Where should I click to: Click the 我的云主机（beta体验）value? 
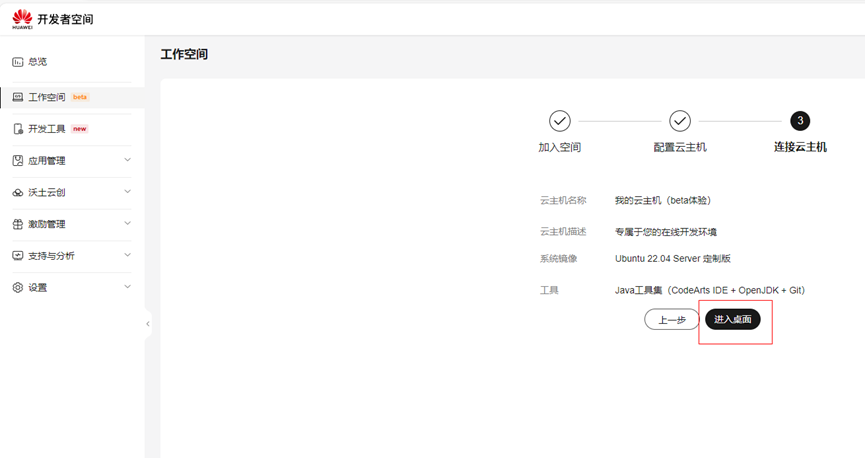[663, 200]
